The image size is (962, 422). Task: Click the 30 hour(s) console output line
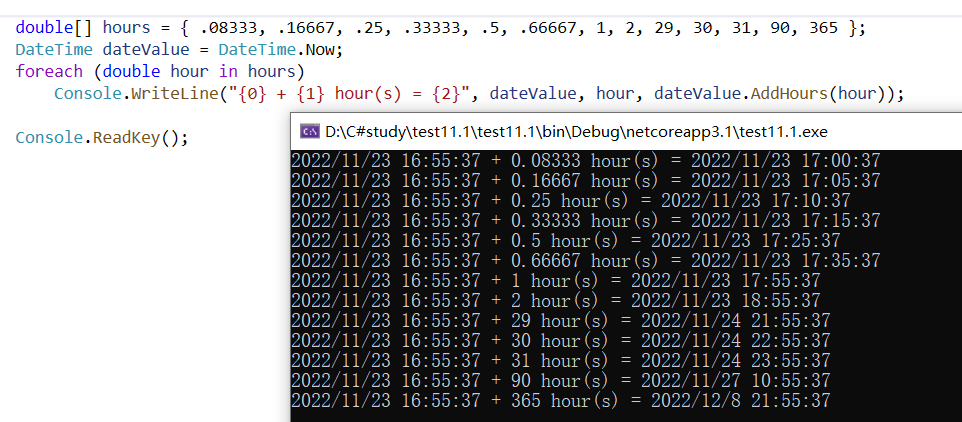pos(560,340)
